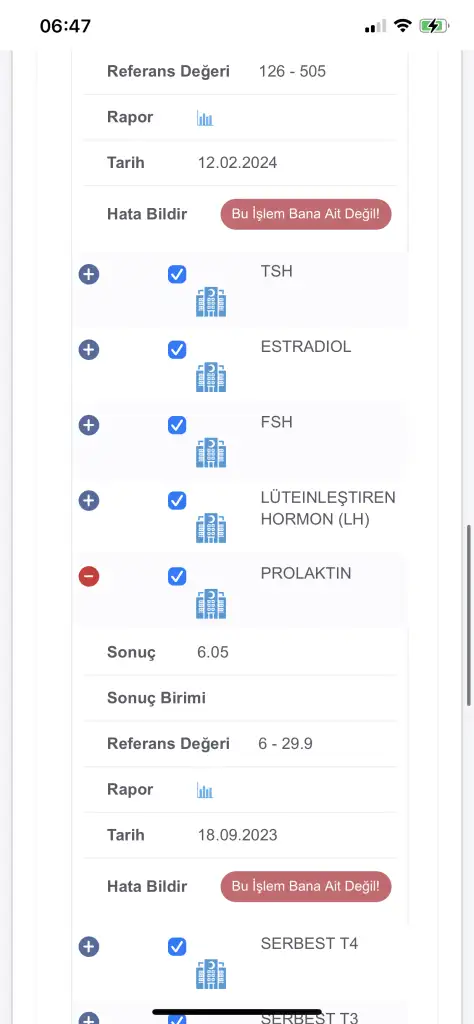
Task: Deselect the PROLAKTIN checkbox
Action: [177, 576]
